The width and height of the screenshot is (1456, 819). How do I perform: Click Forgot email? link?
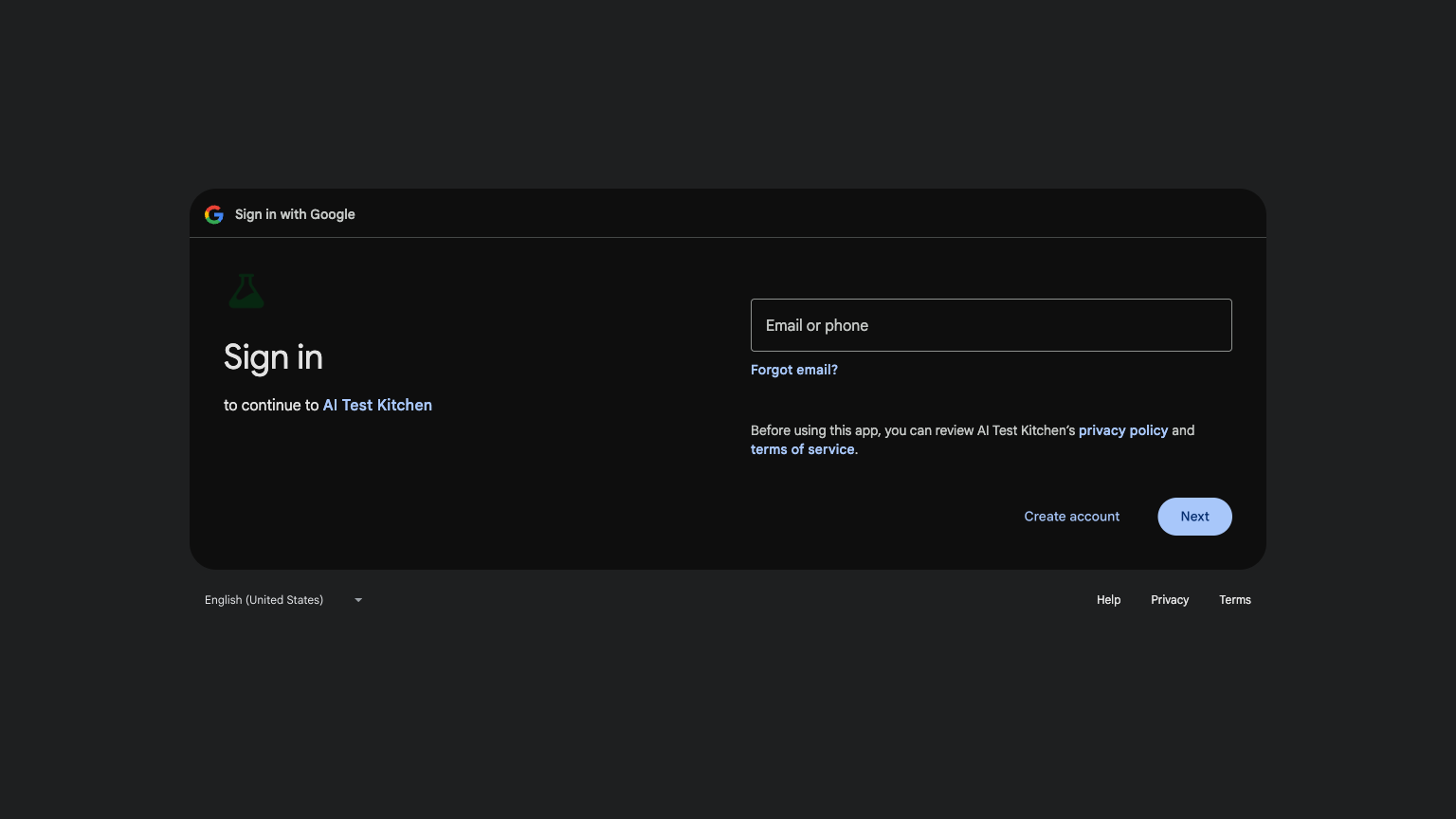[794, 370]
